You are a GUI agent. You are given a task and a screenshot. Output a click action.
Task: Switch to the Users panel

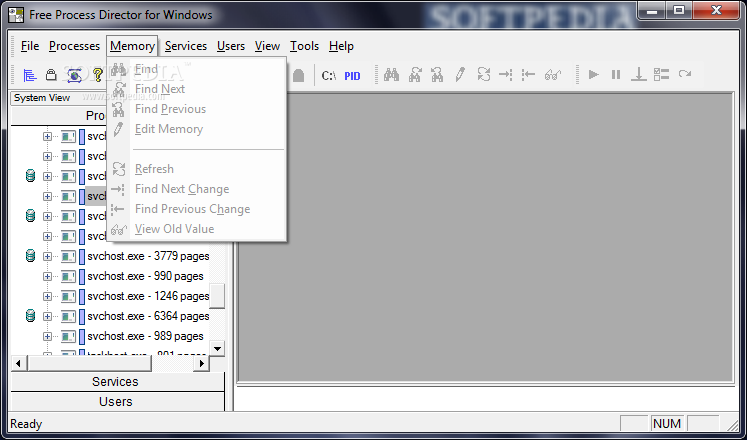tap(117, 401)
